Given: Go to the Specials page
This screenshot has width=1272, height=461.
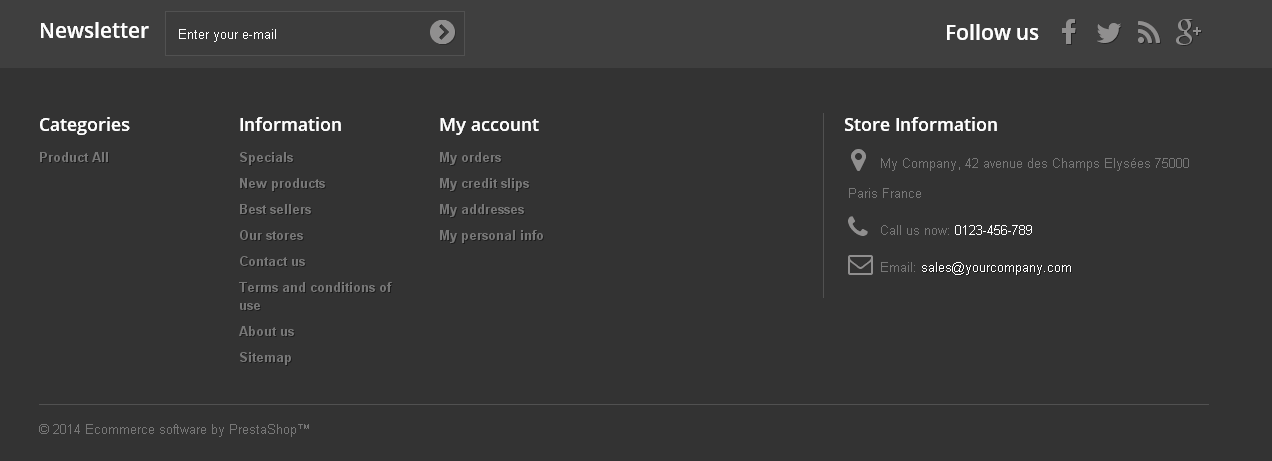Looking at the screenshot, I should (266, 158).
